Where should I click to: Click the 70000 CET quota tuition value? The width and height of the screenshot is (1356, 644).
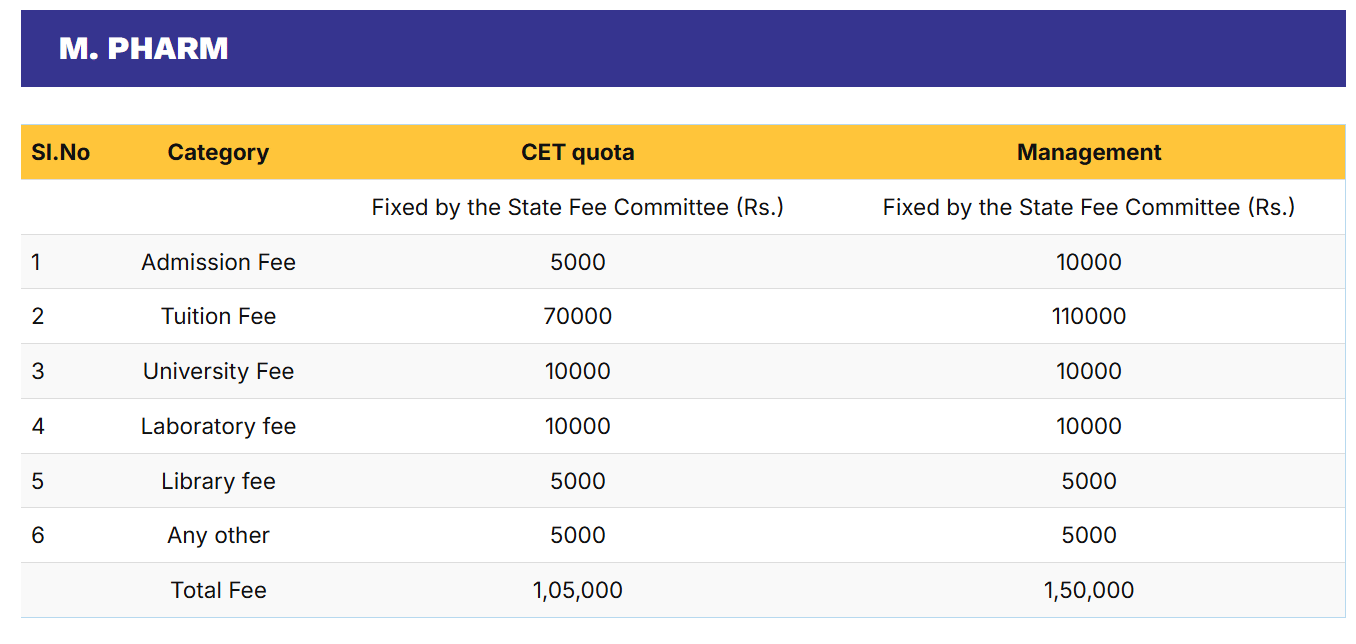[577, 316]
